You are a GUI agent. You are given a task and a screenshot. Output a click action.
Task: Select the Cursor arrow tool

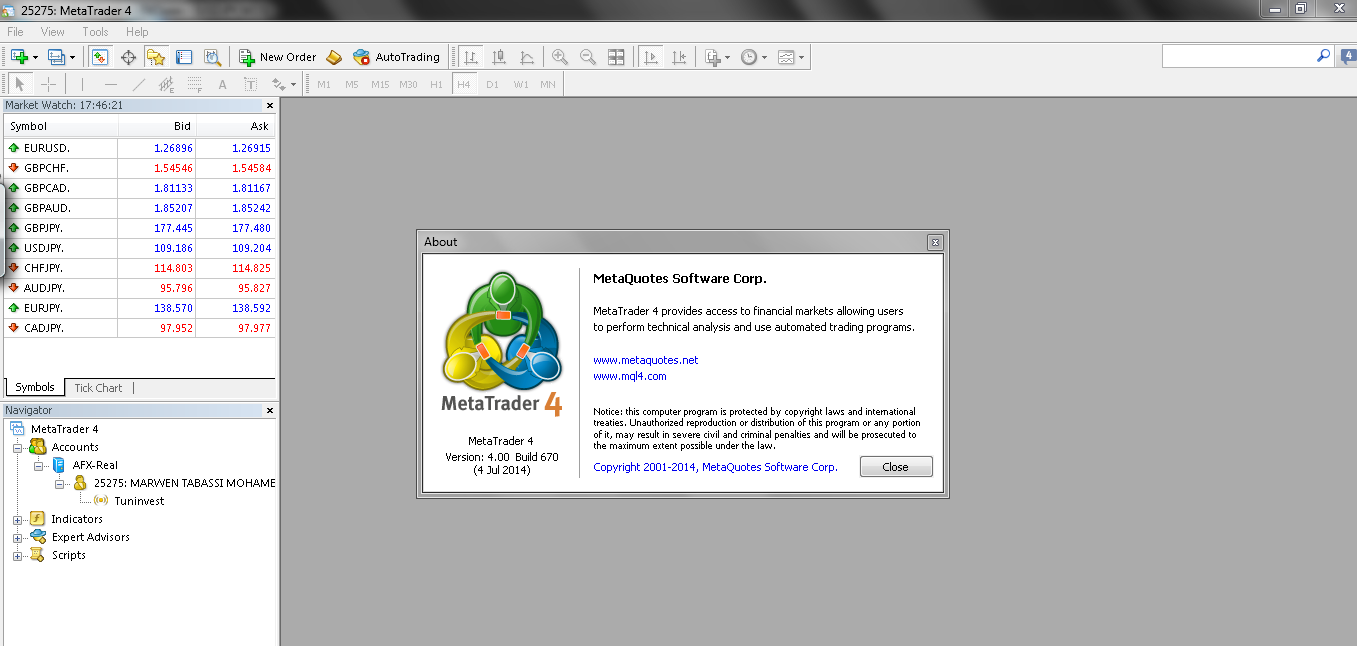click(20, 84)
